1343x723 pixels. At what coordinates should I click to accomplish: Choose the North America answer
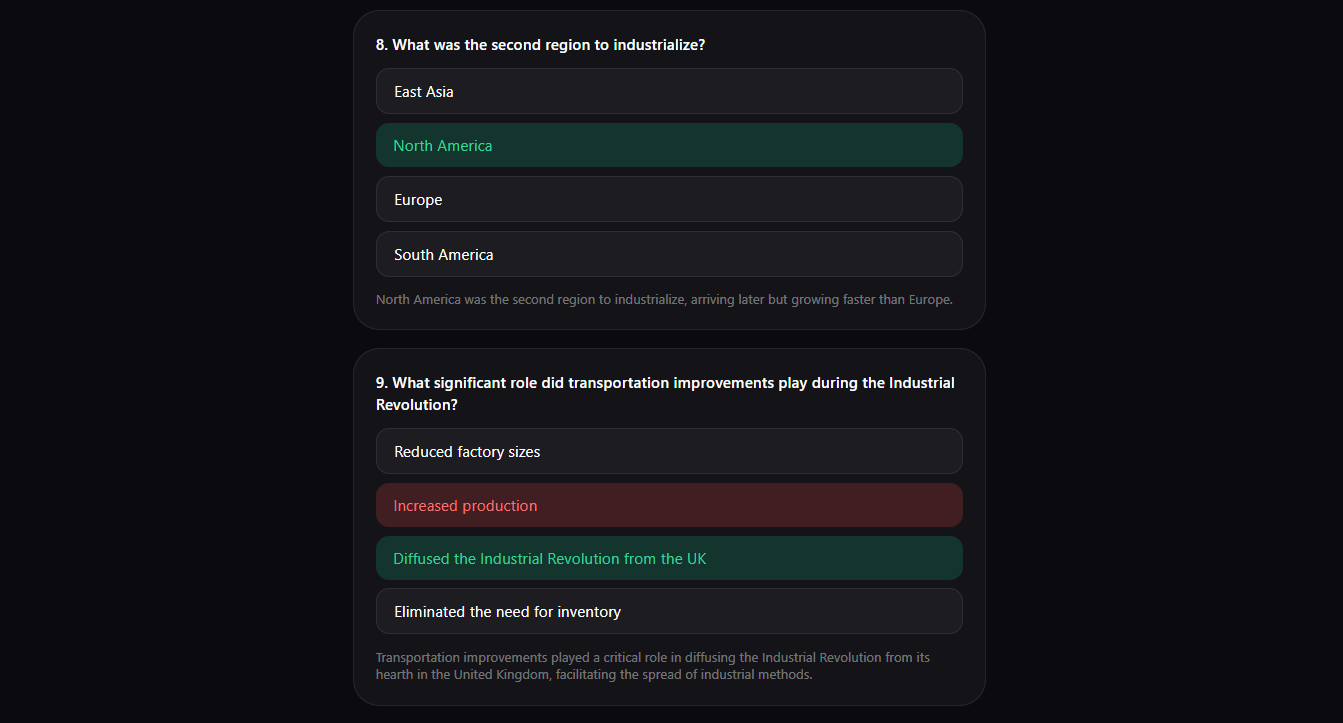click(x=668, y=145)
